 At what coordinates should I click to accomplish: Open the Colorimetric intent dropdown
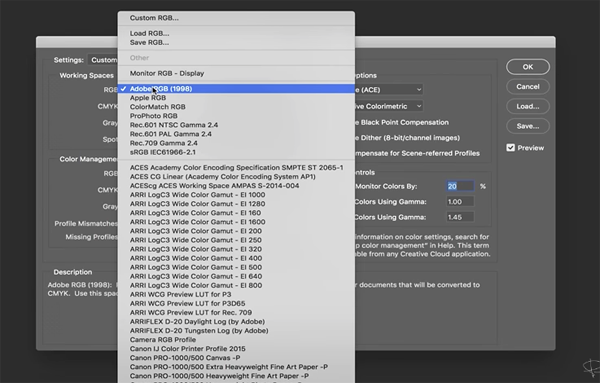pos(389,106)
